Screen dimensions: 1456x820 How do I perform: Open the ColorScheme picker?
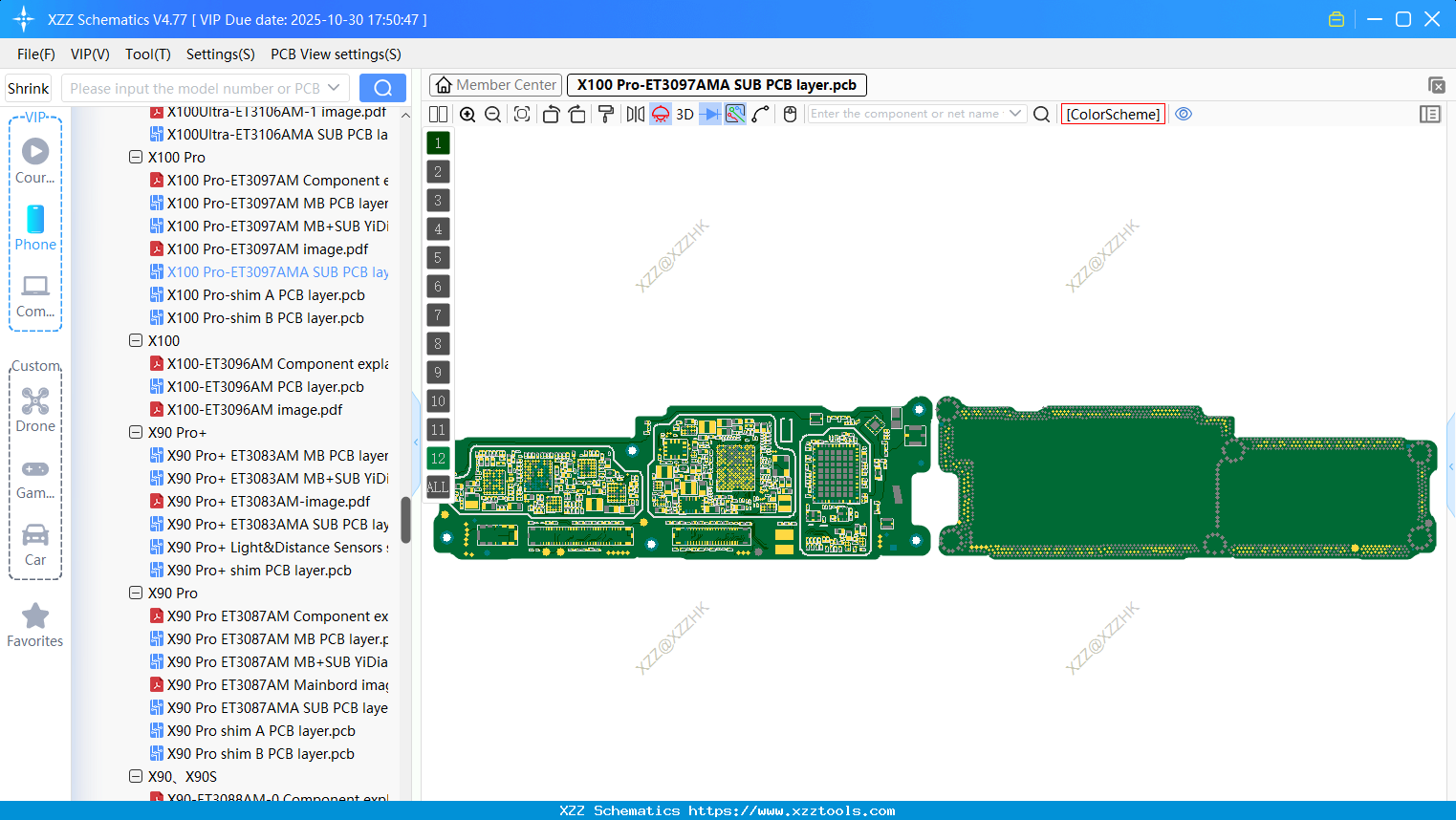1113,114
